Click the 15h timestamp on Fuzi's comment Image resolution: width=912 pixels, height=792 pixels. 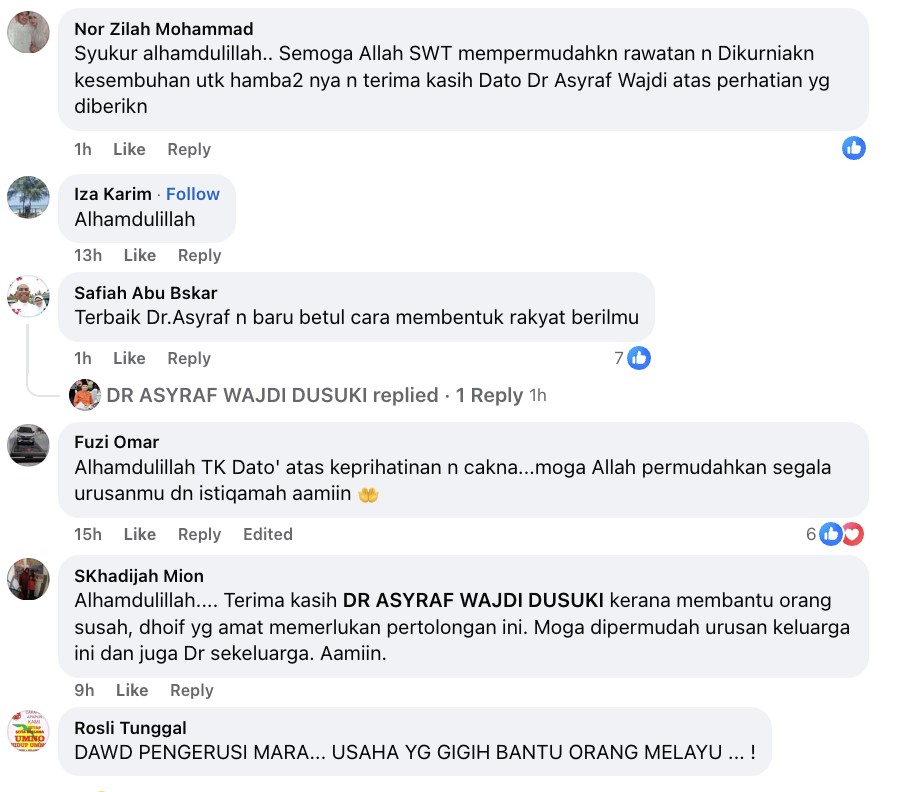tap(88, 534)
